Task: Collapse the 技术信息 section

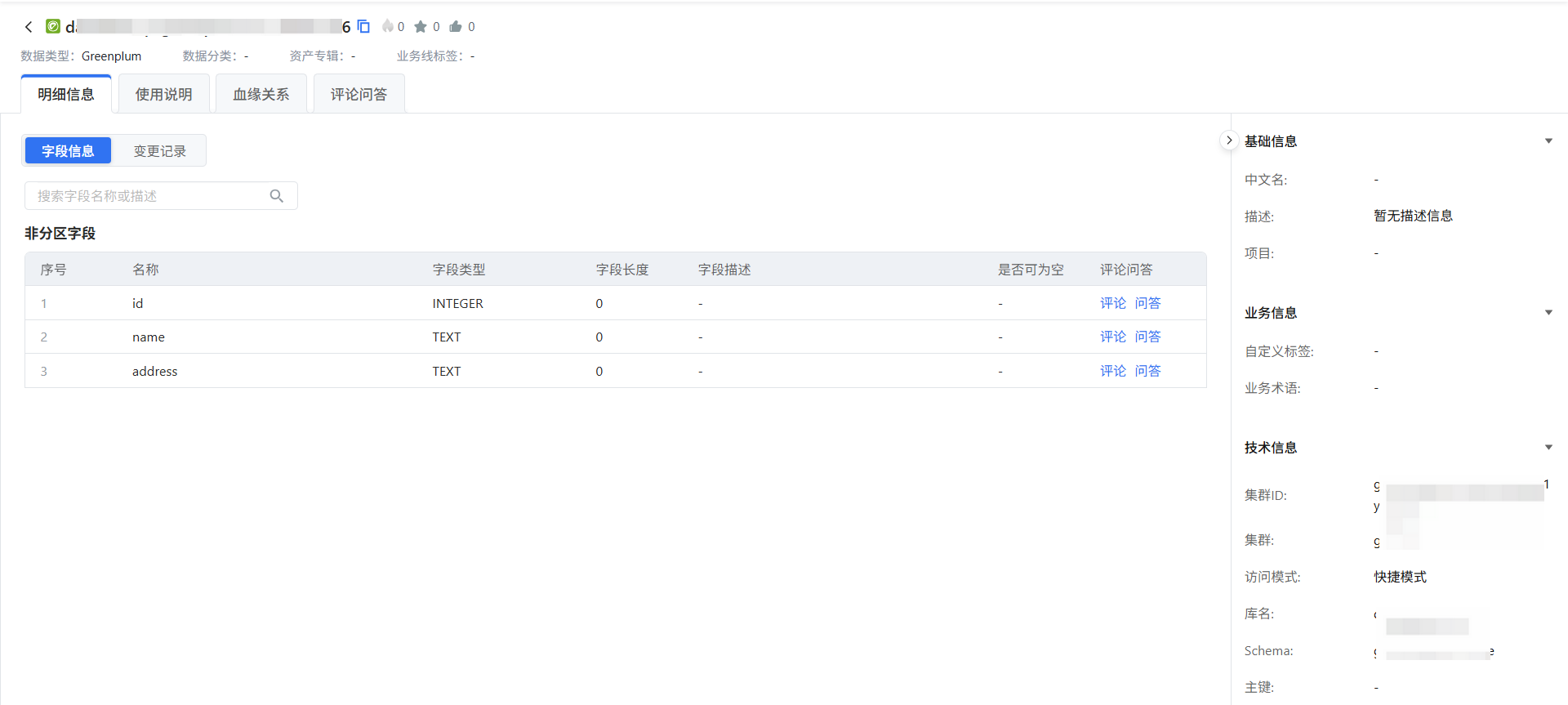Action: click(x=1548, y=448)
